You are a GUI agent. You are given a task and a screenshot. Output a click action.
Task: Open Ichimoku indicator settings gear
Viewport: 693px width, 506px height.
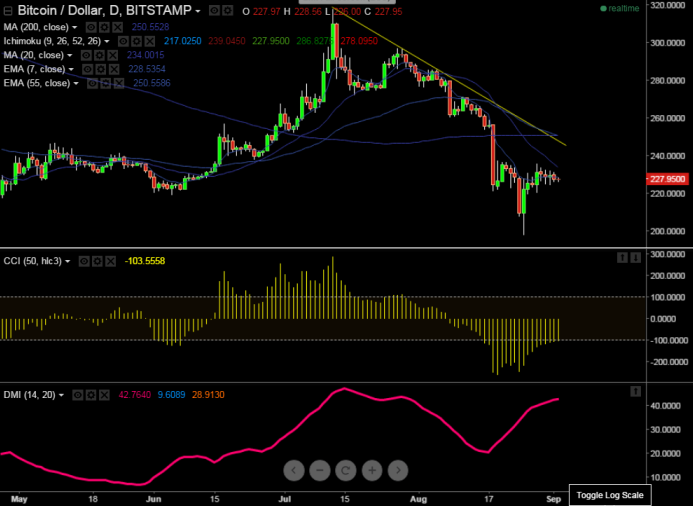[136, 42]
